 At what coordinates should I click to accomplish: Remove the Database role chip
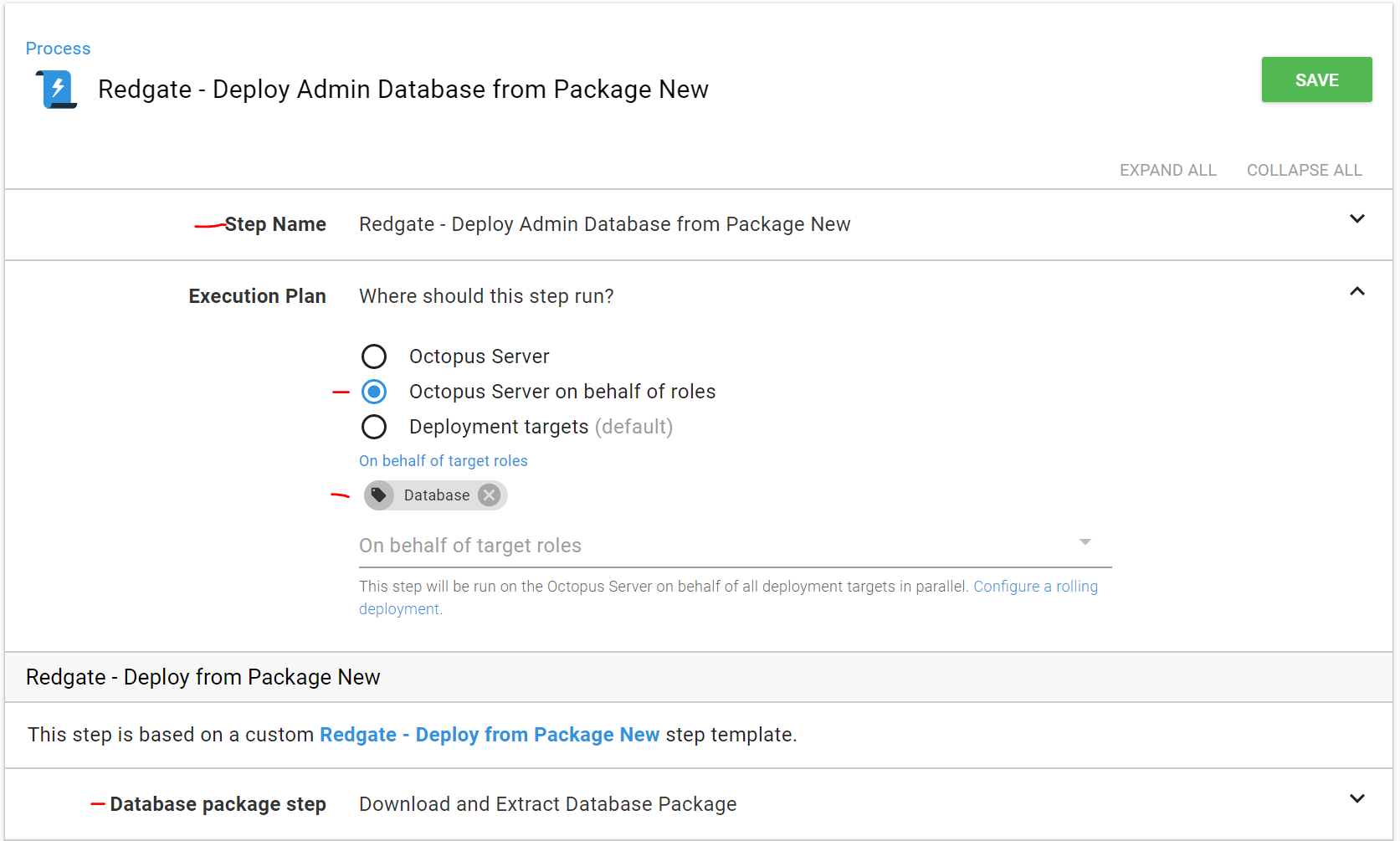[490, 495]
